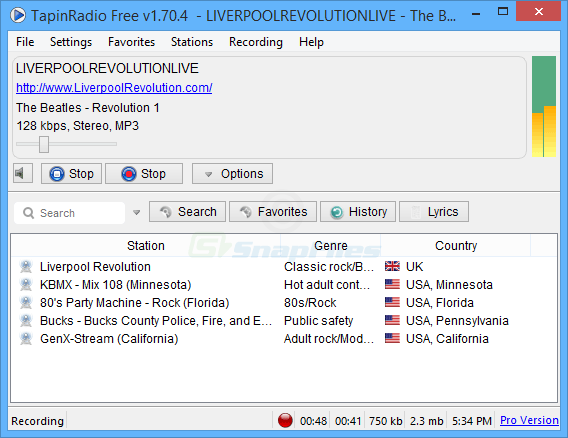Viewport: 568px width, 438px height.
Task: Stop recording with the red Stop button
Action: click(x=144, y=174)
